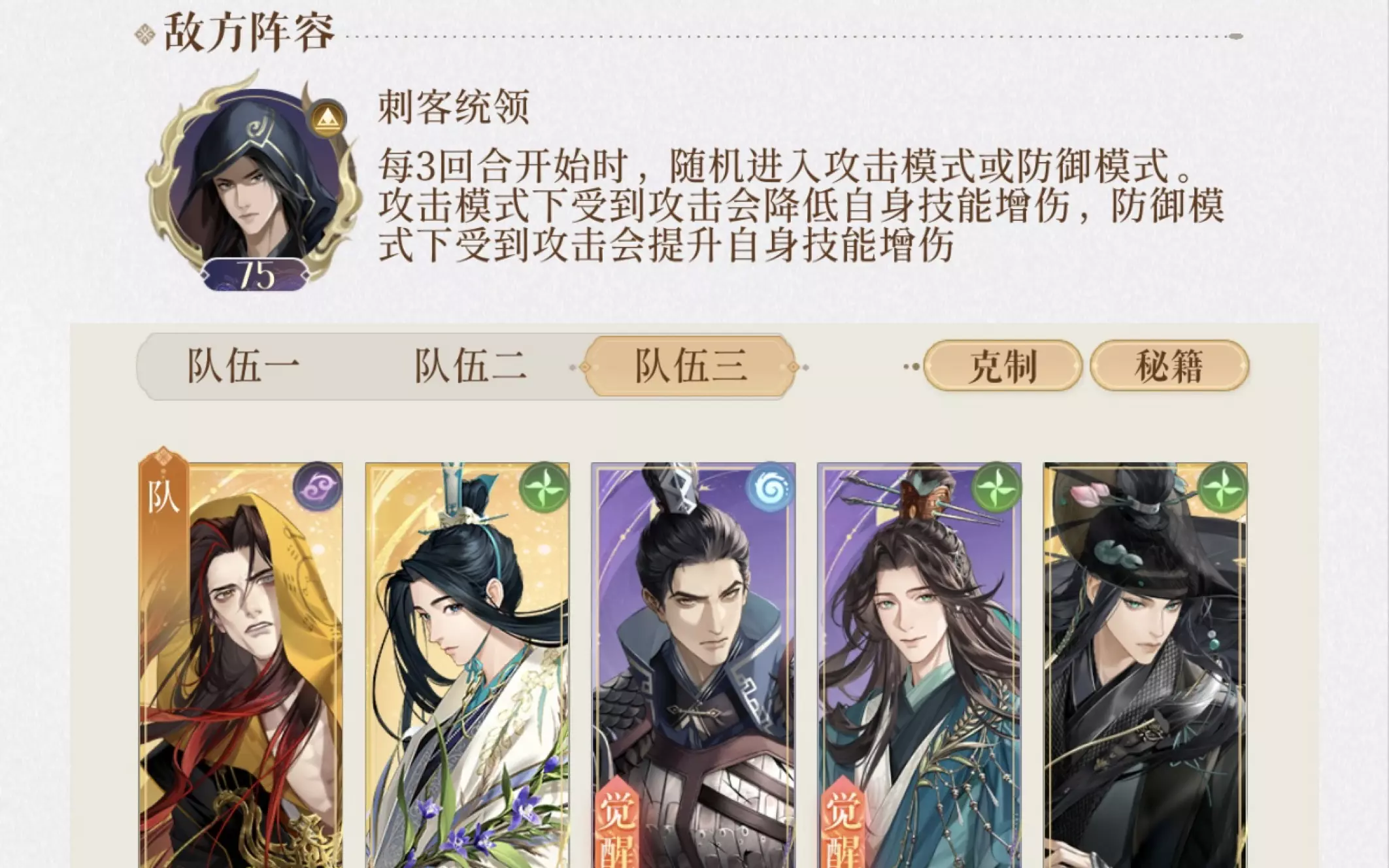1389x868 pixels.
Task: Tap the blue swirl element icon on third card
Action: point(770,487)
